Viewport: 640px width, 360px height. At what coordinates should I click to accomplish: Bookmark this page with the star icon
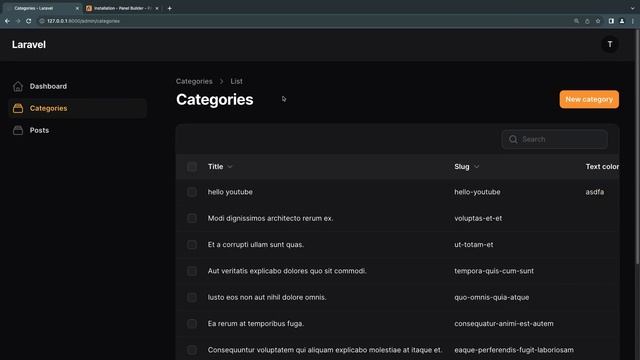click(x=598, y=21)
